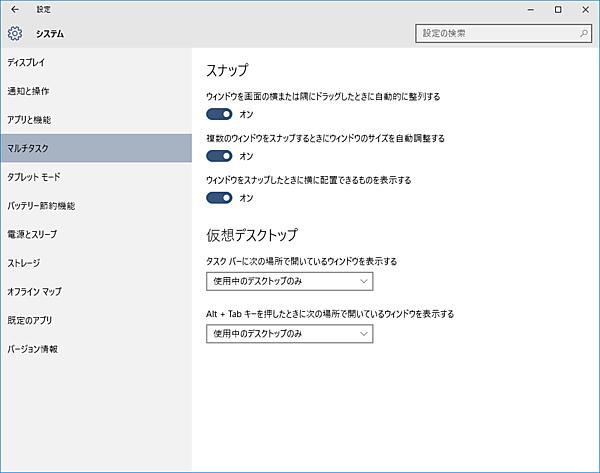600x473 pixels.
Task: Click the スナップ section heading
Action: coord(227,70)
